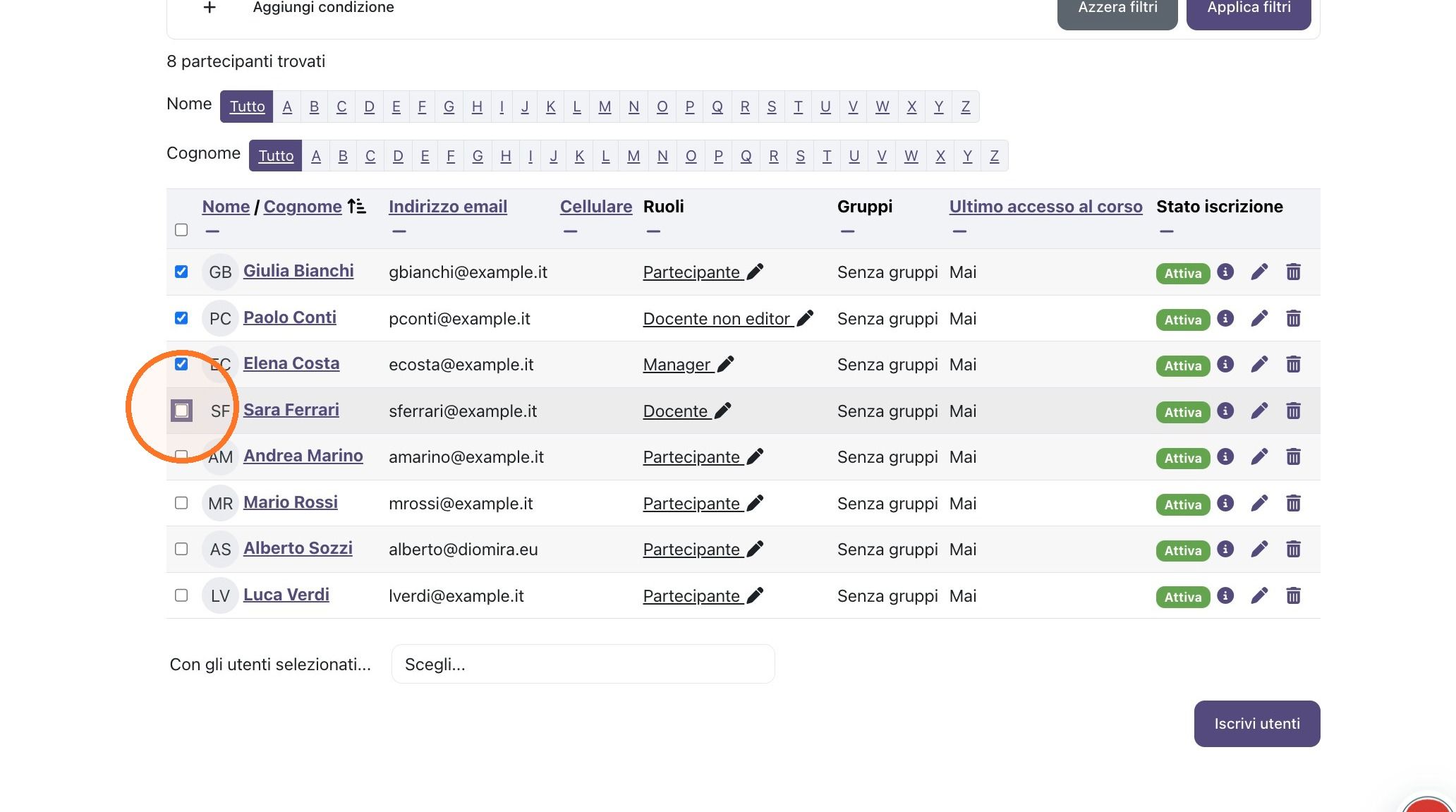The image size is (1456, 812).
Task: Select Tutto in the Nome filter
Action: point(247,107)
